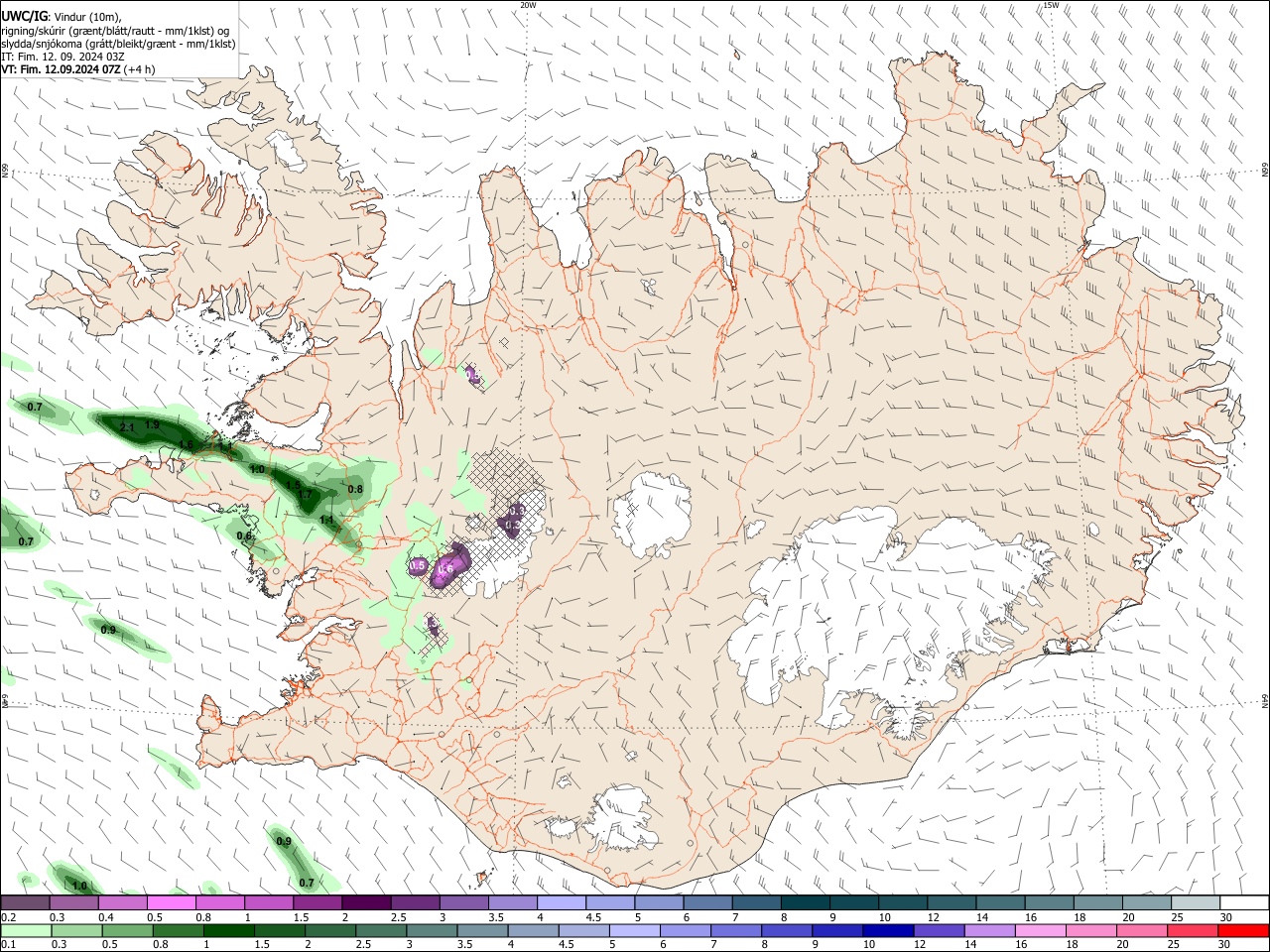Click the 20W longitude label

click(x=528, y=5)
